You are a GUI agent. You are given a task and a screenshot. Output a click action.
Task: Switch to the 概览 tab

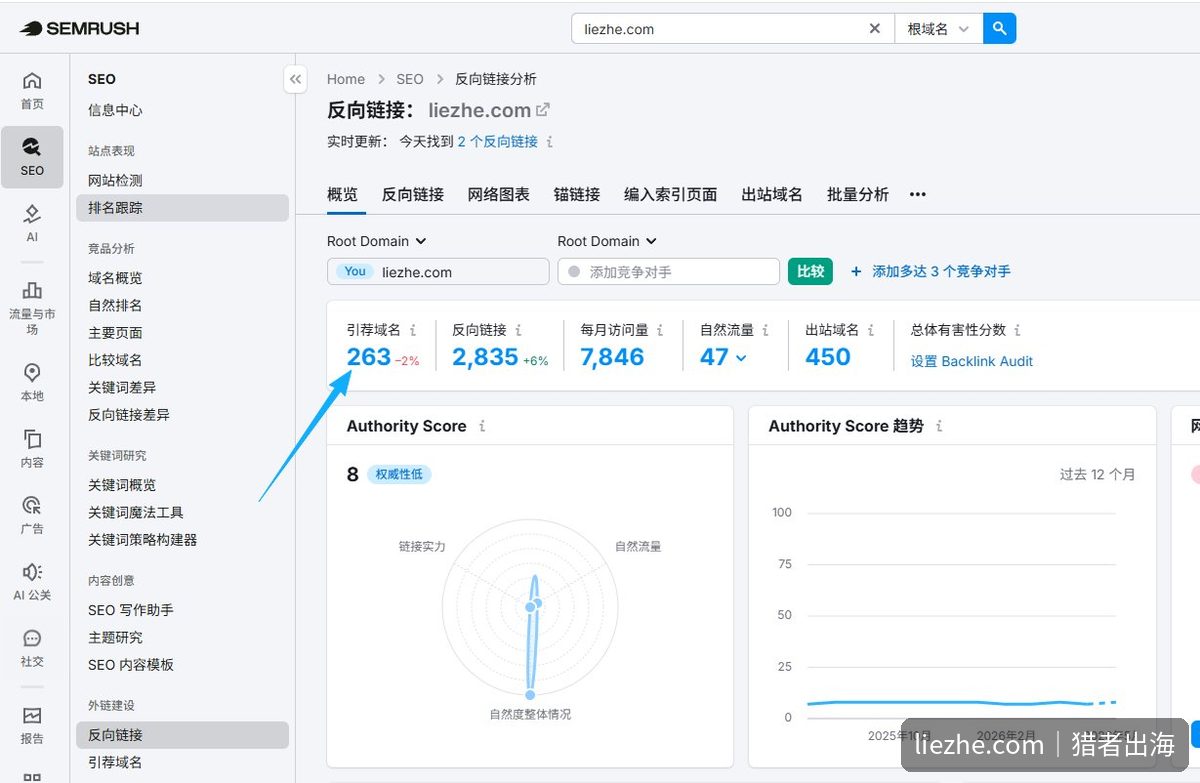[342, 195]
